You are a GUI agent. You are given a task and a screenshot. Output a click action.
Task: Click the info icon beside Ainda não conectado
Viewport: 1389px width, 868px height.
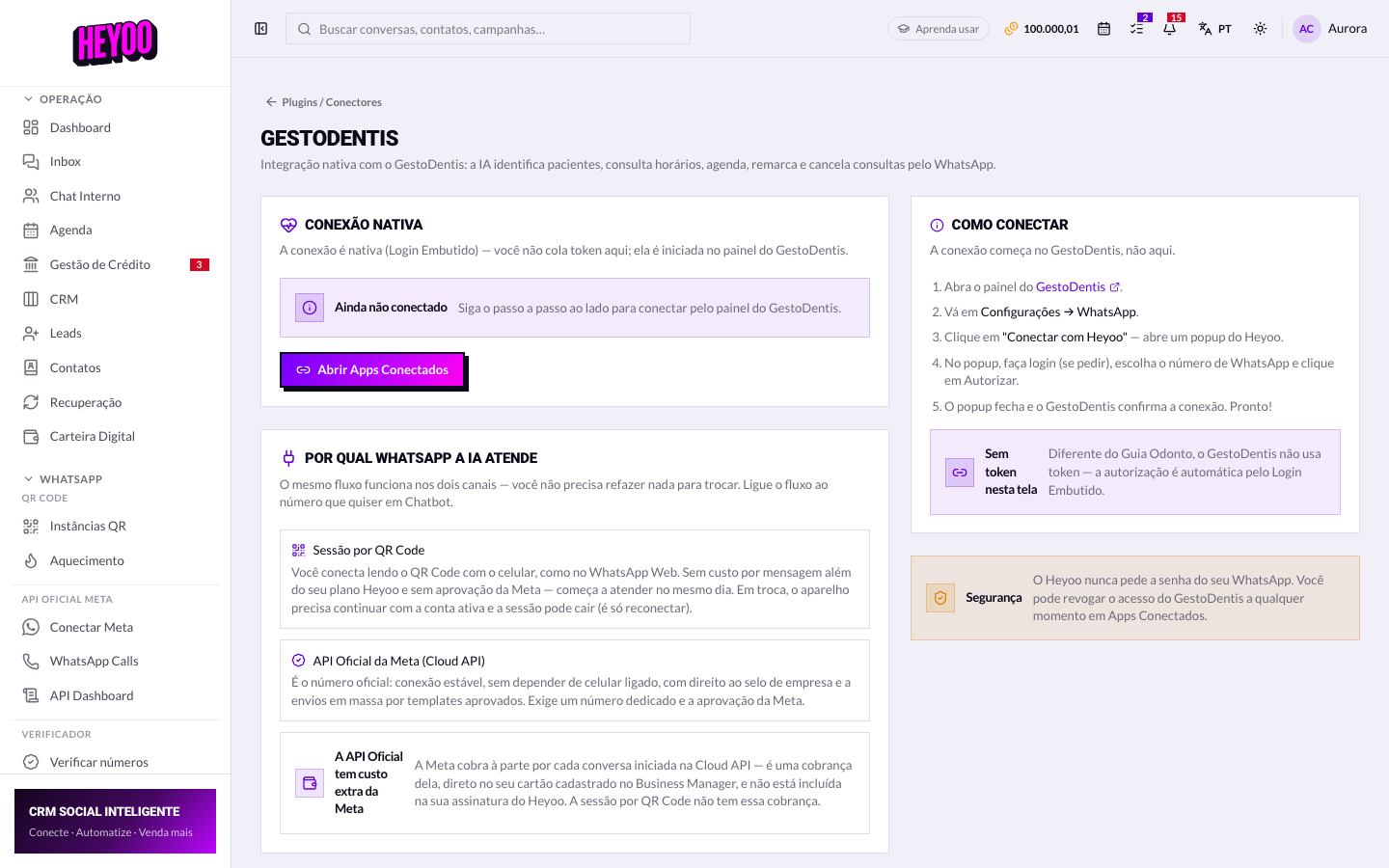(310, 308)
